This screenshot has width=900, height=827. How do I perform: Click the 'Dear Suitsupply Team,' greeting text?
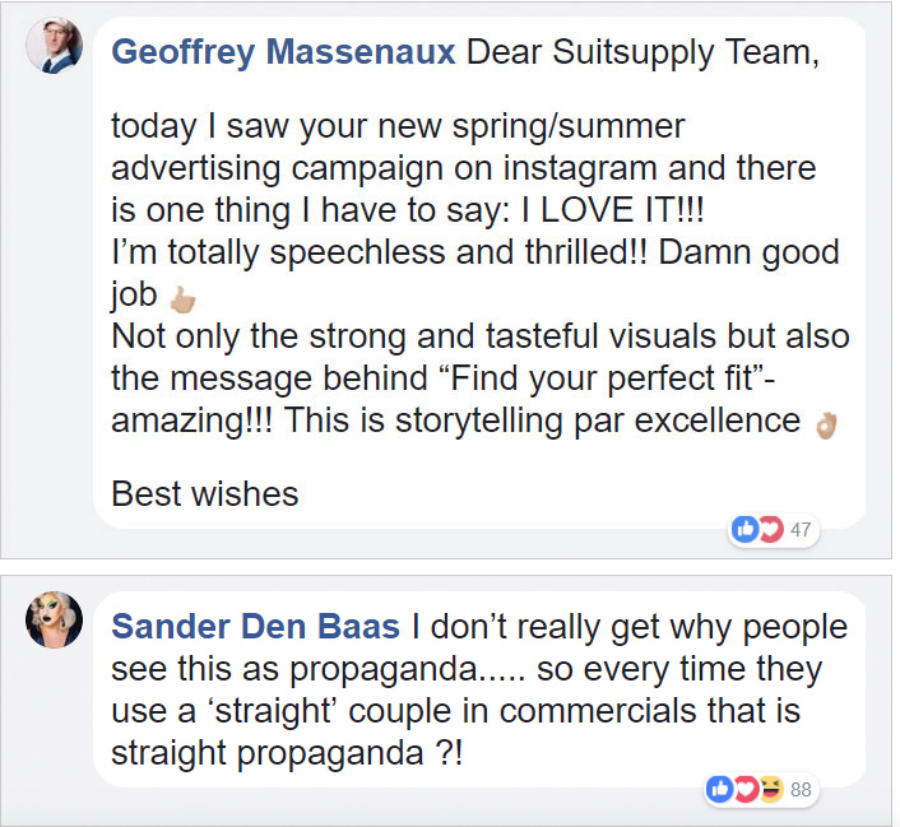click(x=643, y=52)
